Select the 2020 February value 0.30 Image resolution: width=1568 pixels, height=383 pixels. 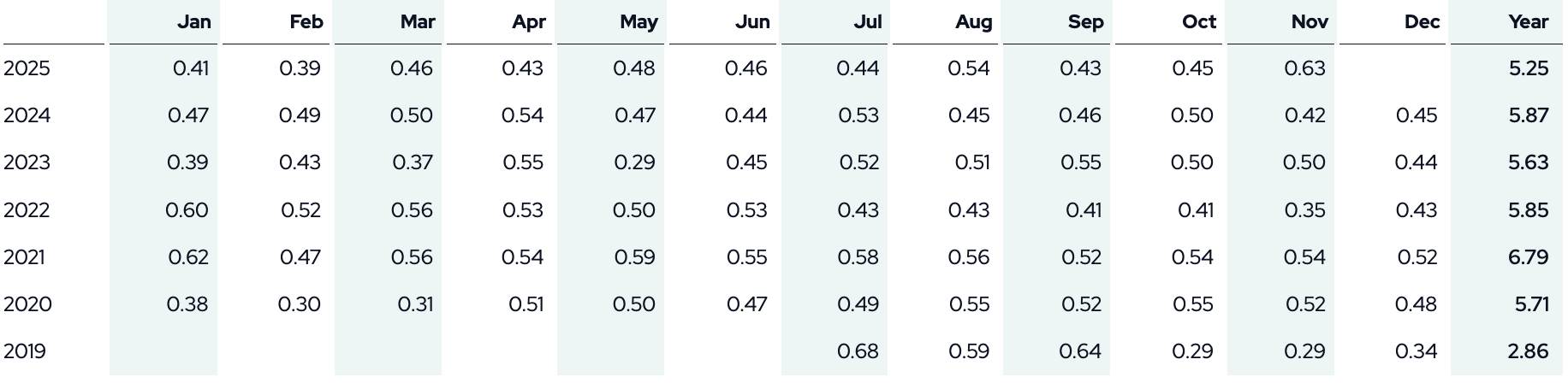tap(300, 304)
